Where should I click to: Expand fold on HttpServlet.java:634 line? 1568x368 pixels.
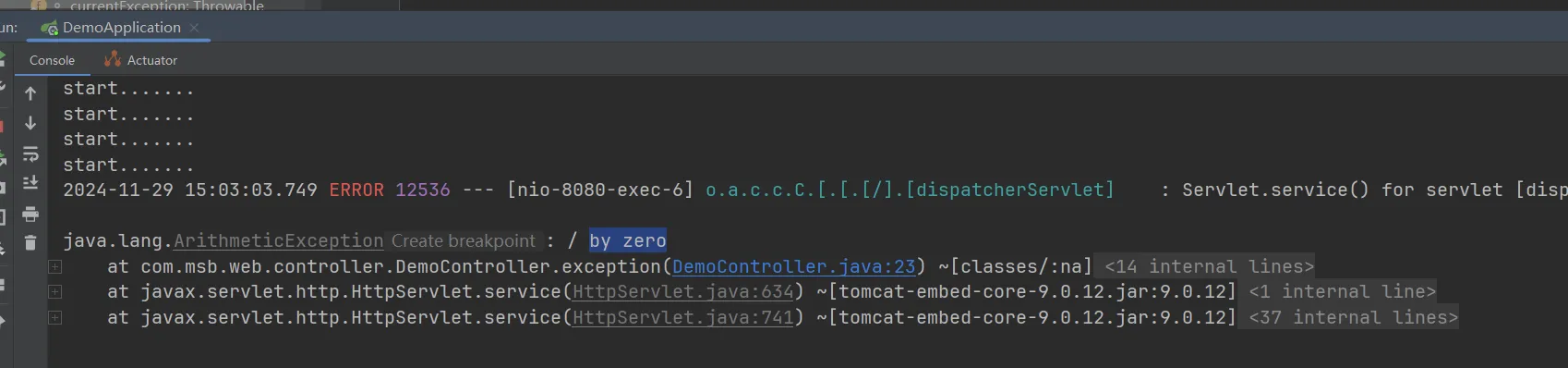click(x=55, y=292)
